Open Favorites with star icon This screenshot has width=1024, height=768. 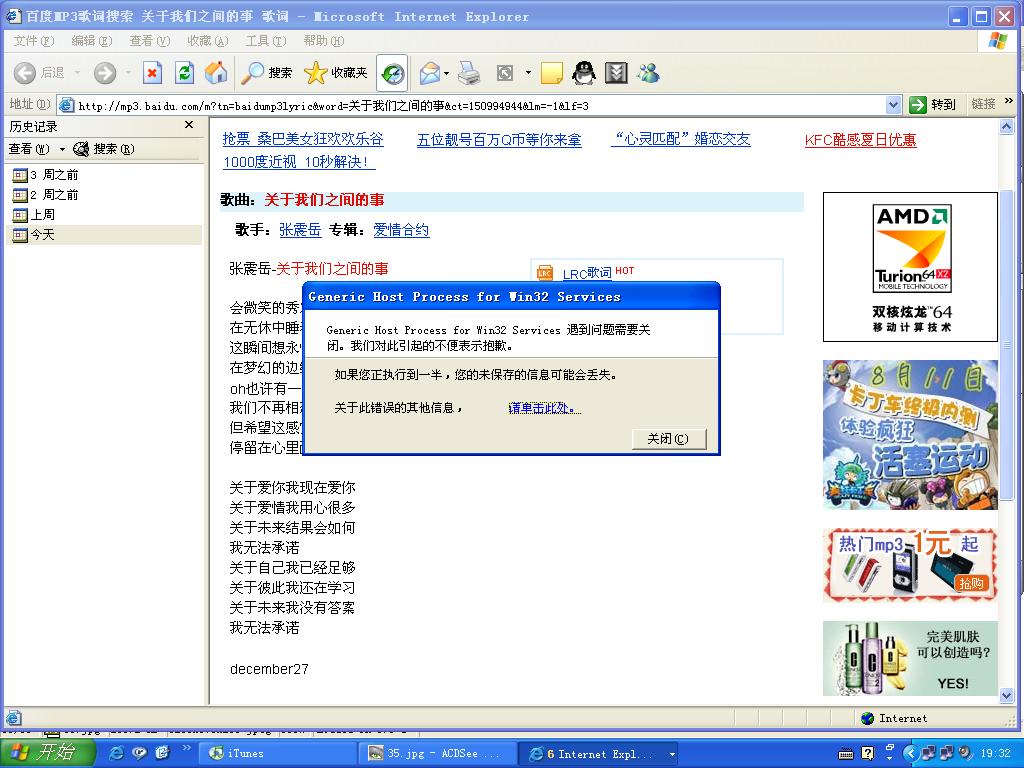pos(336,72)
